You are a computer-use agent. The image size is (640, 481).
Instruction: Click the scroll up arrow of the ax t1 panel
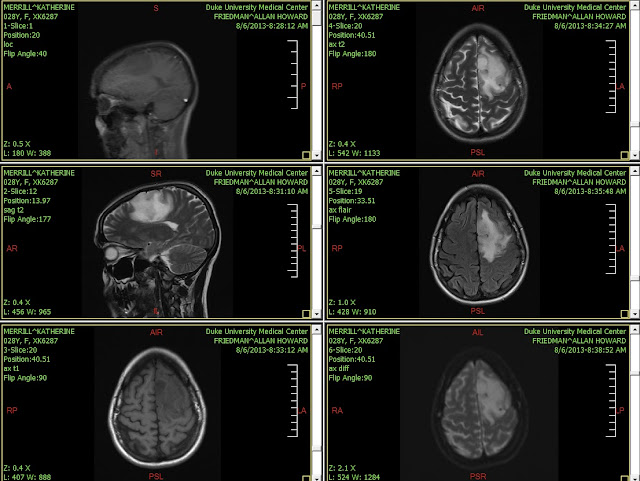click(317, 330)
